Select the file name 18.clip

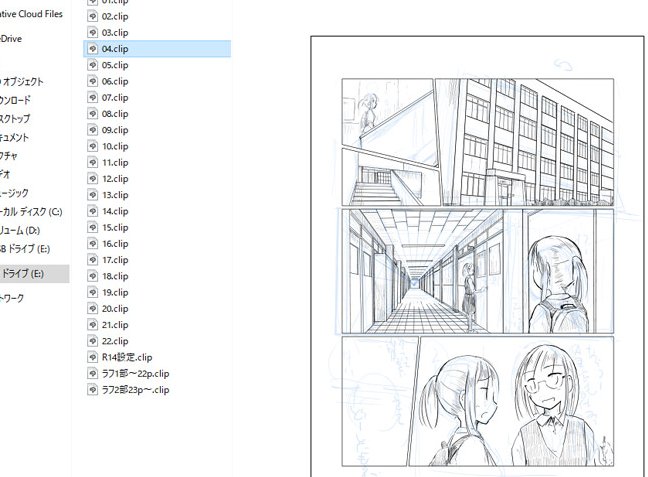point(115,276)
